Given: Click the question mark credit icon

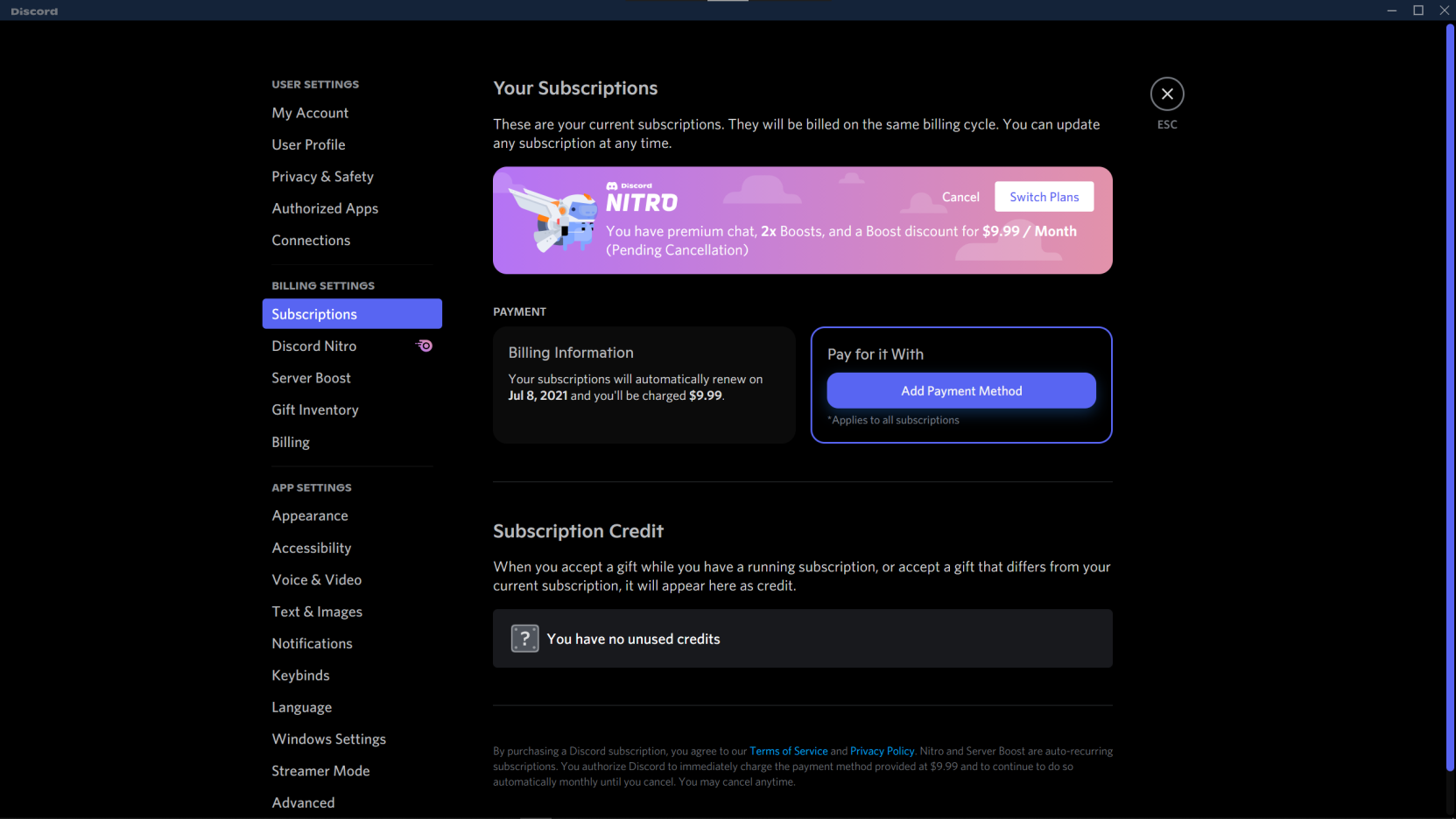Looking at the screenshot, I should 524,639.
